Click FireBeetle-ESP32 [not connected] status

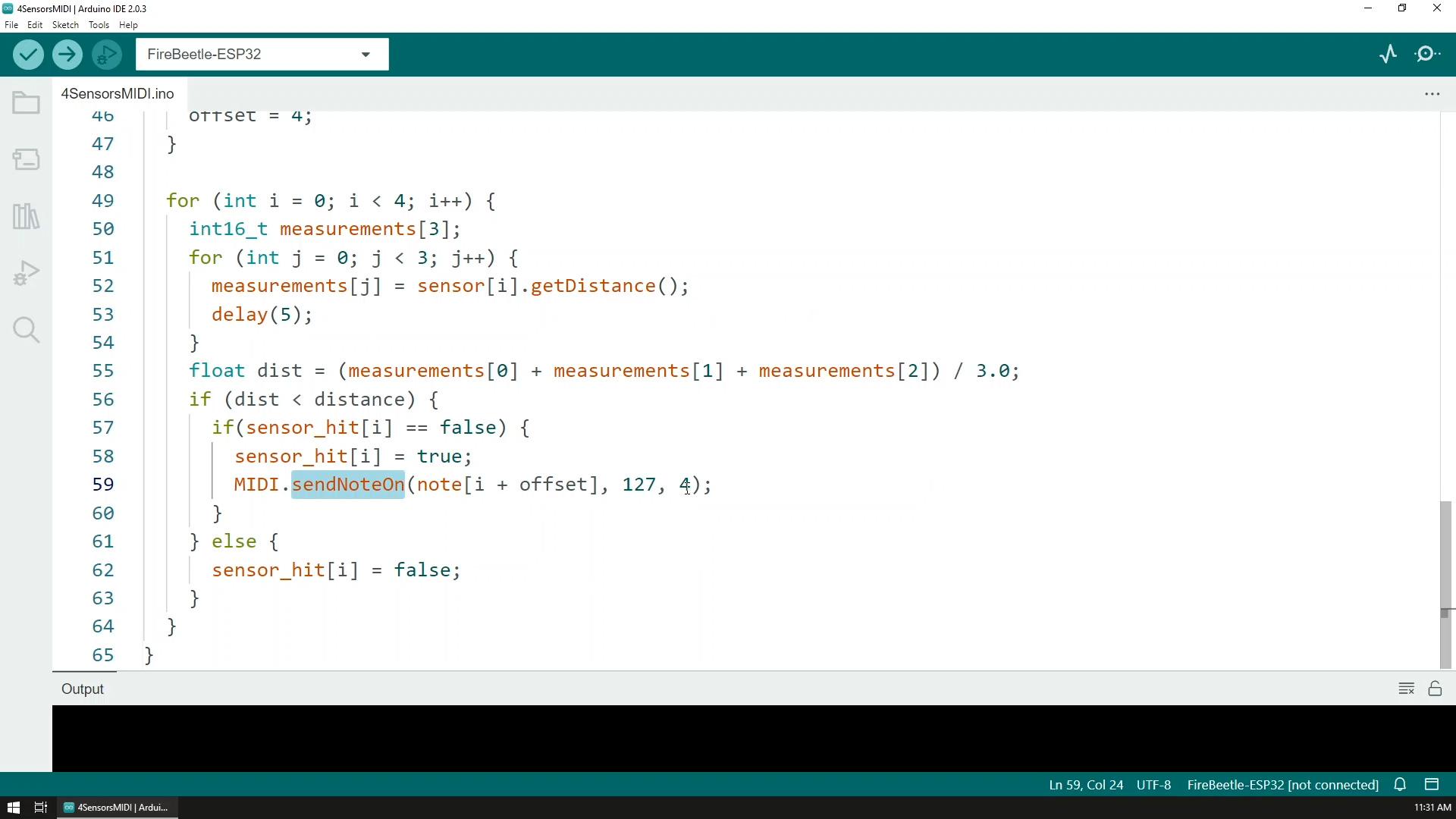pos(1282,785)
